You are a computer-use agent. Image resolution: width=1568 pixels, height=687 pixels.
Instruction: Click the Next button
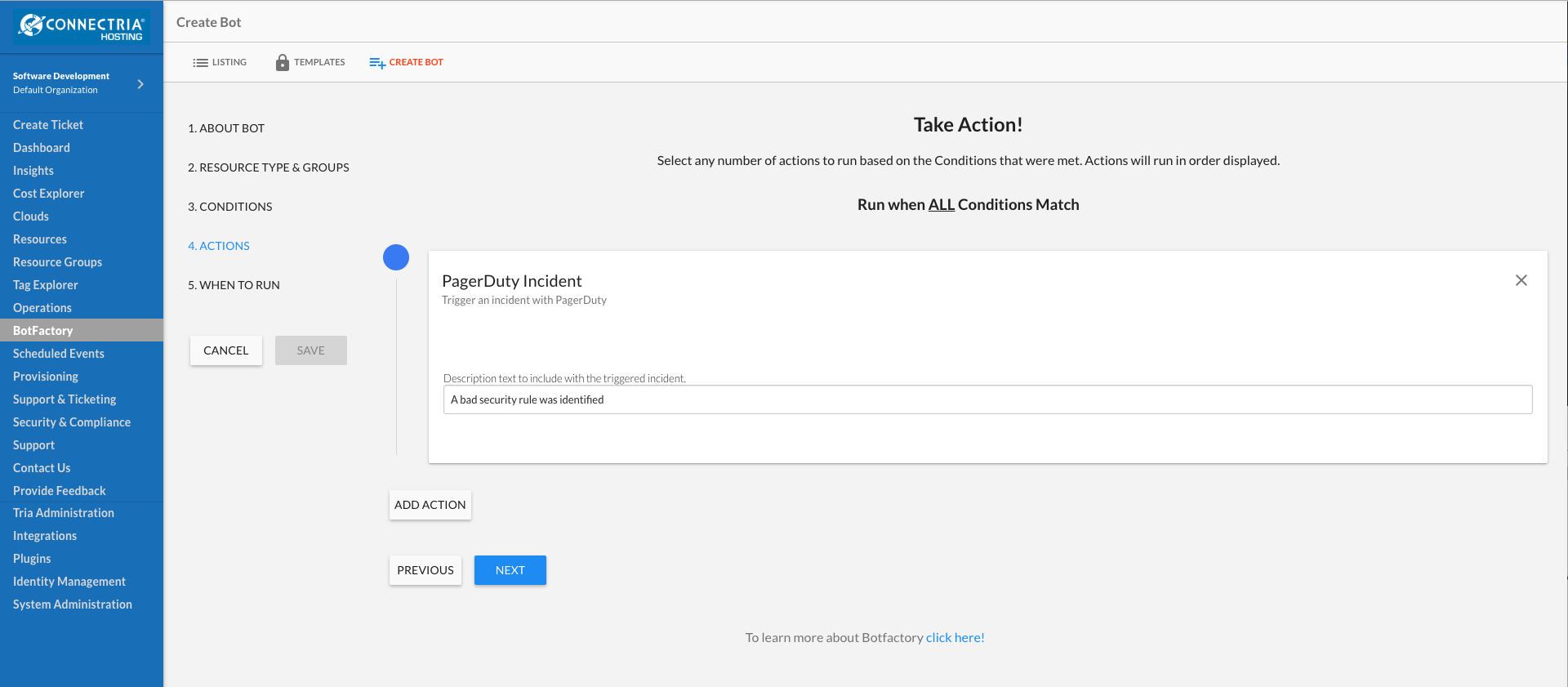[510, 570]
